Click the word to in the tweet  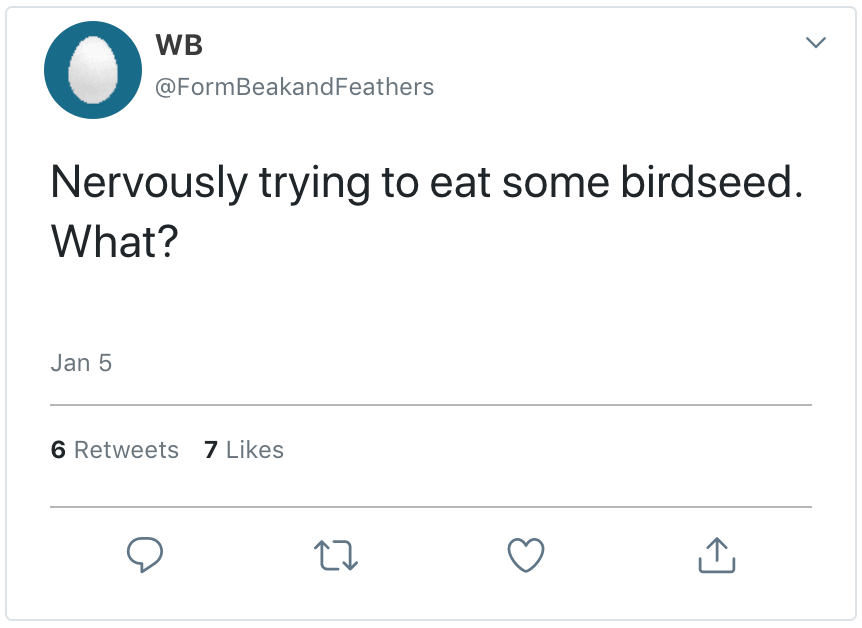[399, 182]
